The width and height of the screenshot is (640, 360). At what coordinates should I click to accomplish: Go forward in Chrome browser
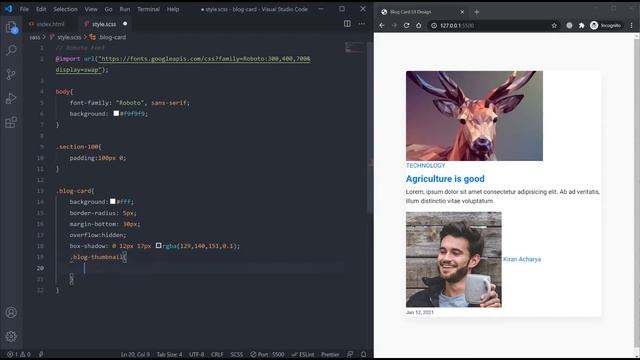[x=394, y=25]
